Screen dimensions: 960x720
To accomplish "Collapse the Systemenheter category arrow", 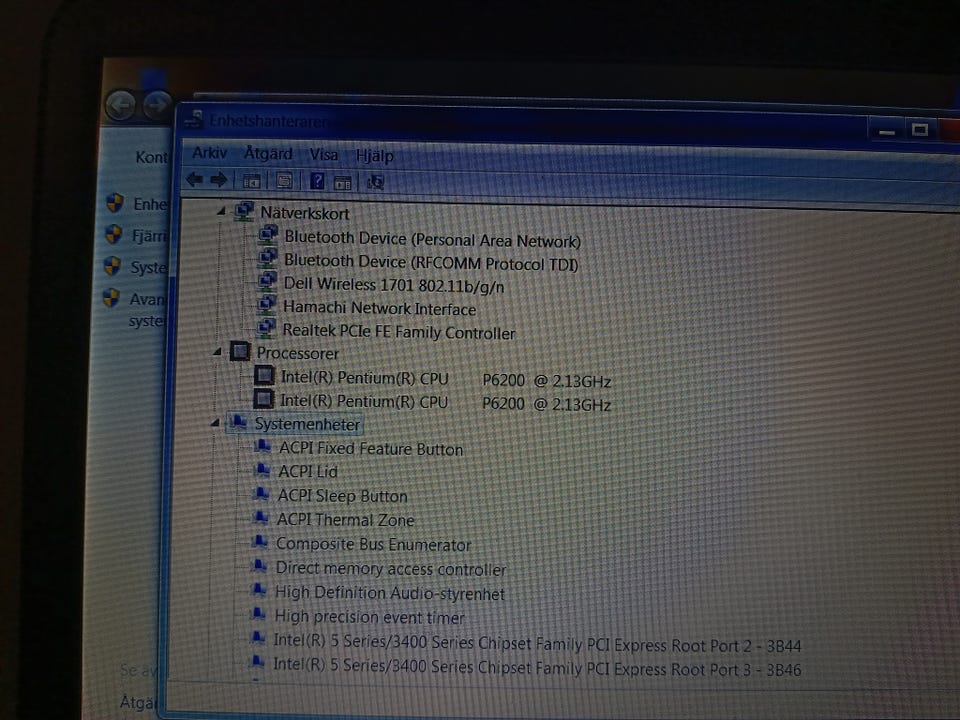I will click(215, 422).
